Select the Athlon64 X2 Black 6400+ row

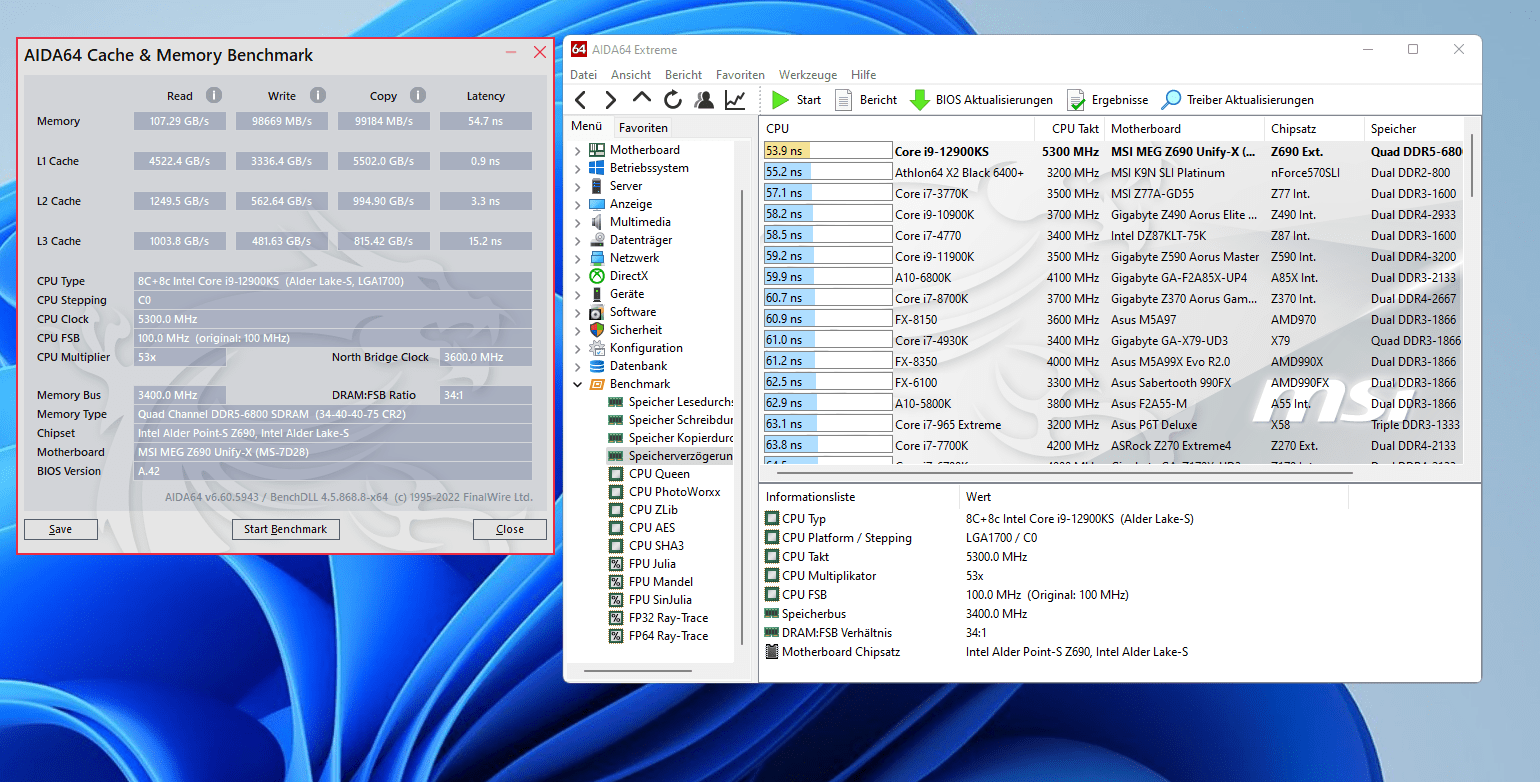point(1112,172)
